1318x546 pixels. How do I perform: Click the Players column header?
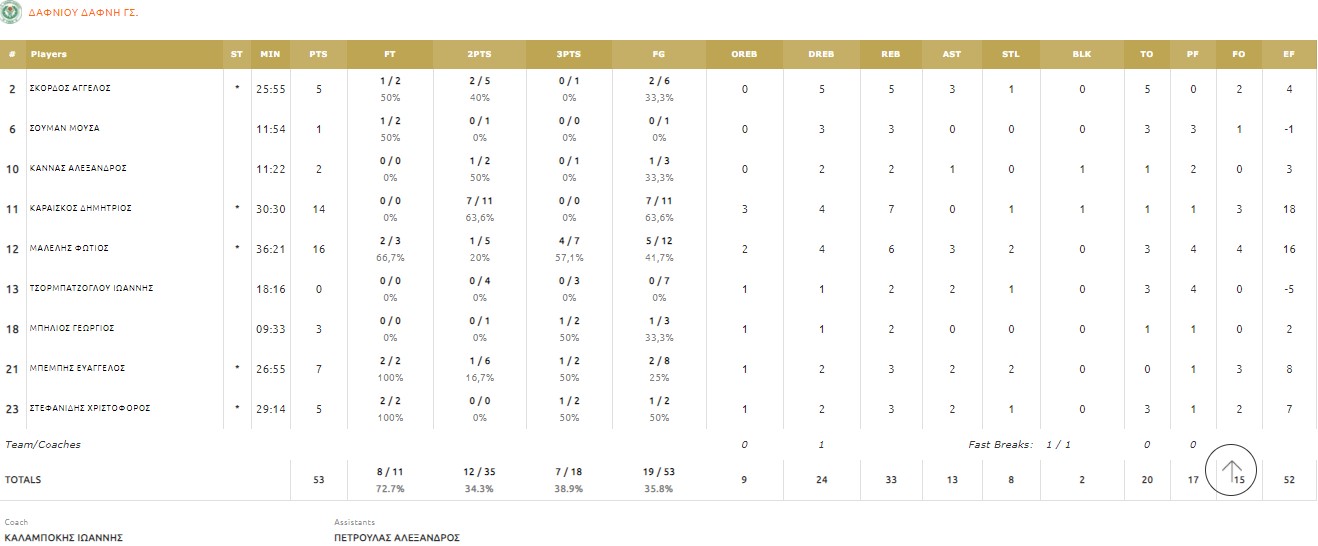click(x=49, y=54)
